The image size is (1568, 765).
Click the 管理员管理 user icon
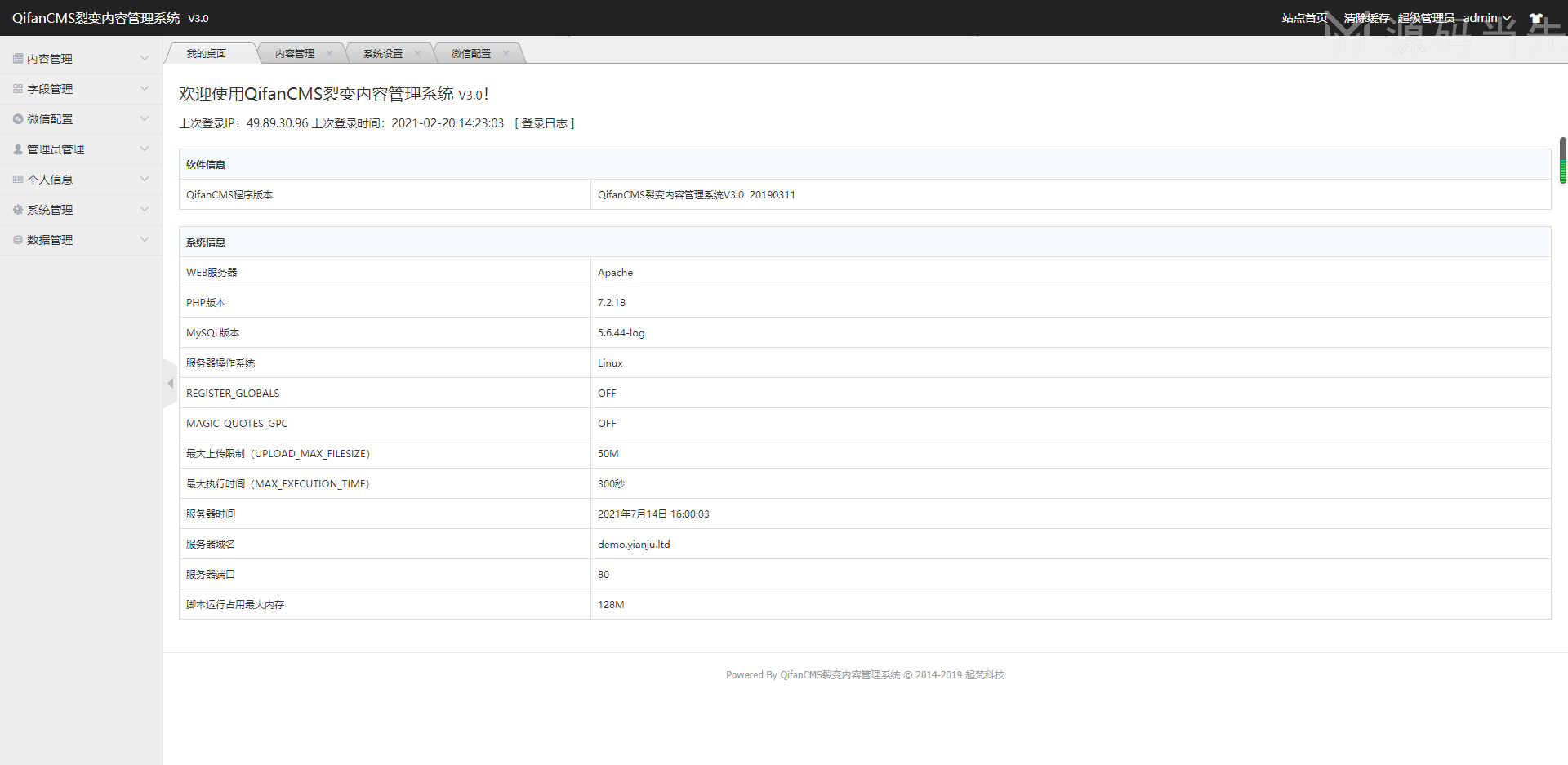point(18,149)
